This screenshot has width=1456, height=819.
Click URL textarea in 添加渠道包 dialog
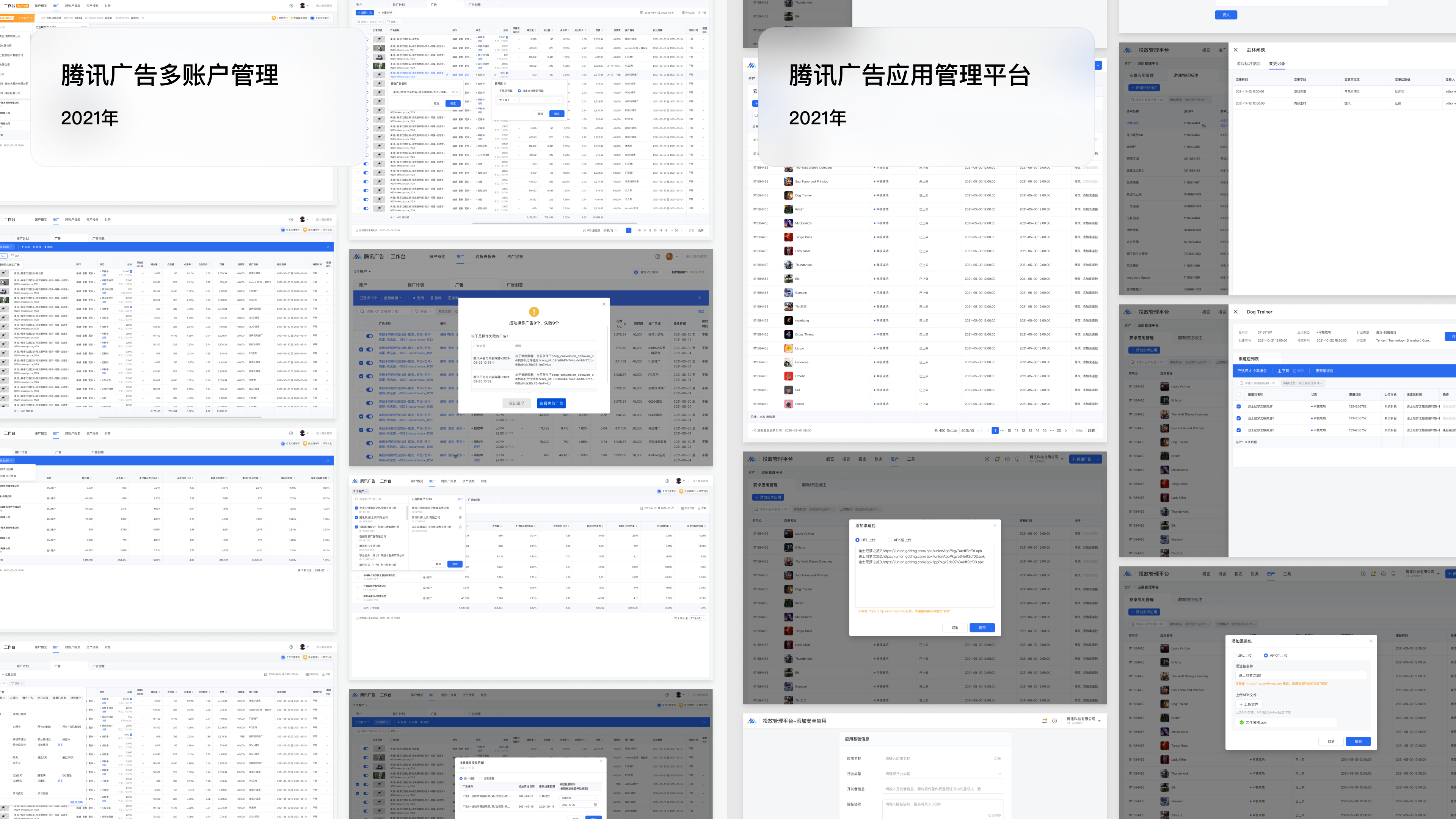pyautogui.click(x=925, y=576)
